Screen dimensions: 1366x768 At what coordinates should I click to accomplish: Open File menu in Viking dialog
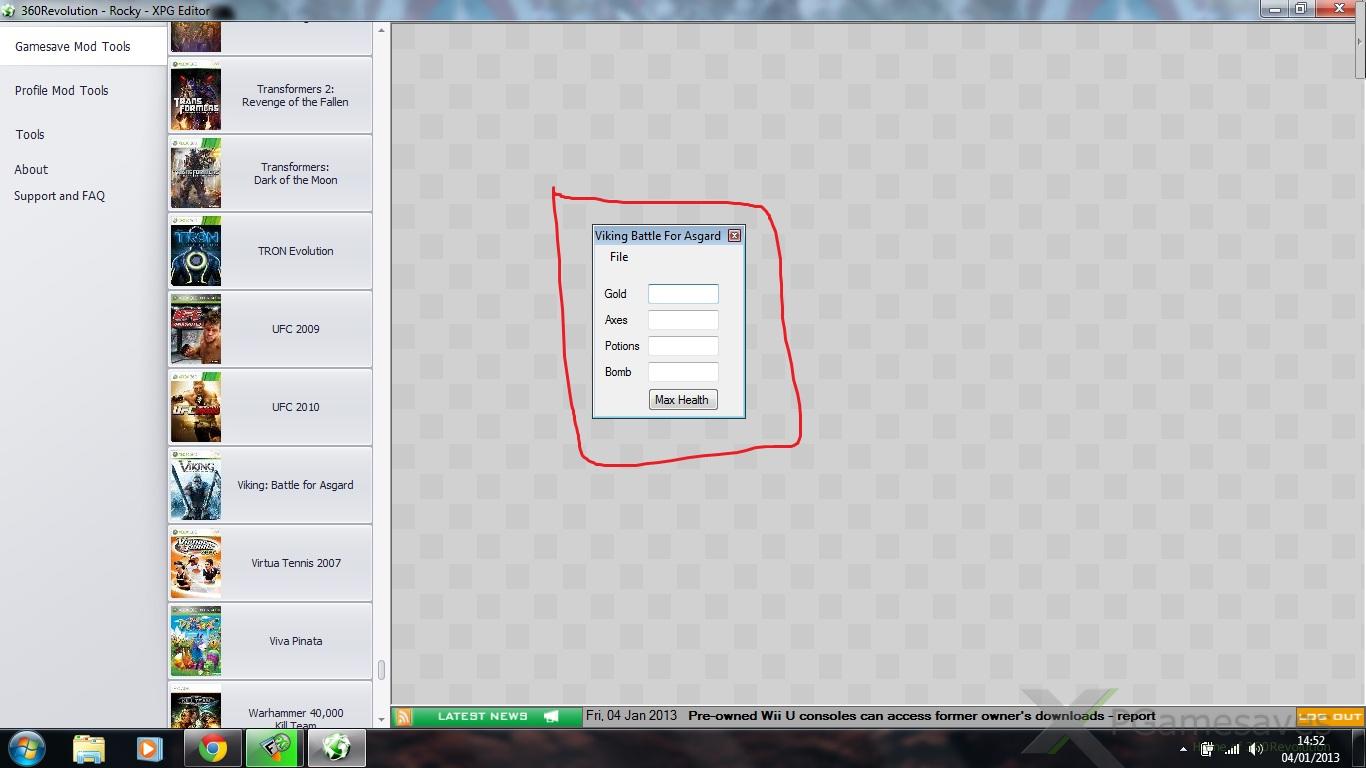pos(619,257)
